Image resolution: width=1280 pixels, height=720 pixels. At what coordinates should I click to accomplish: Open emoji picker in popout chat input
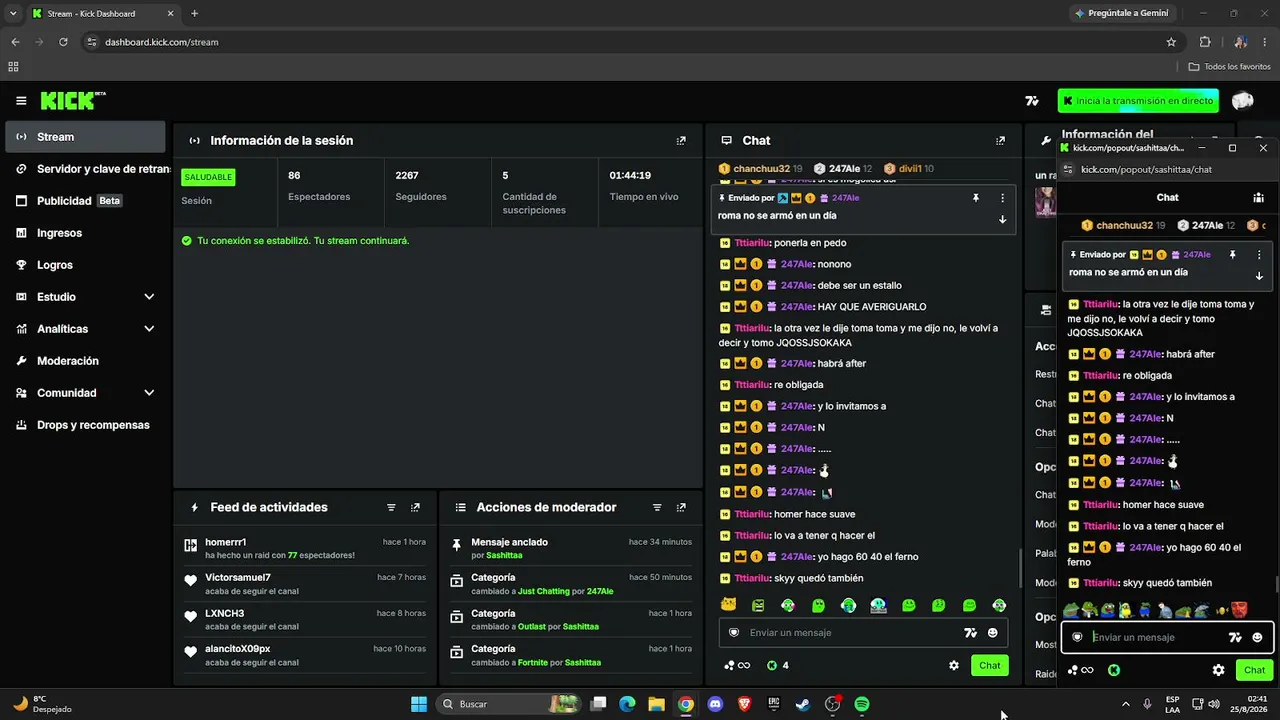click(x=1258, y=637)
